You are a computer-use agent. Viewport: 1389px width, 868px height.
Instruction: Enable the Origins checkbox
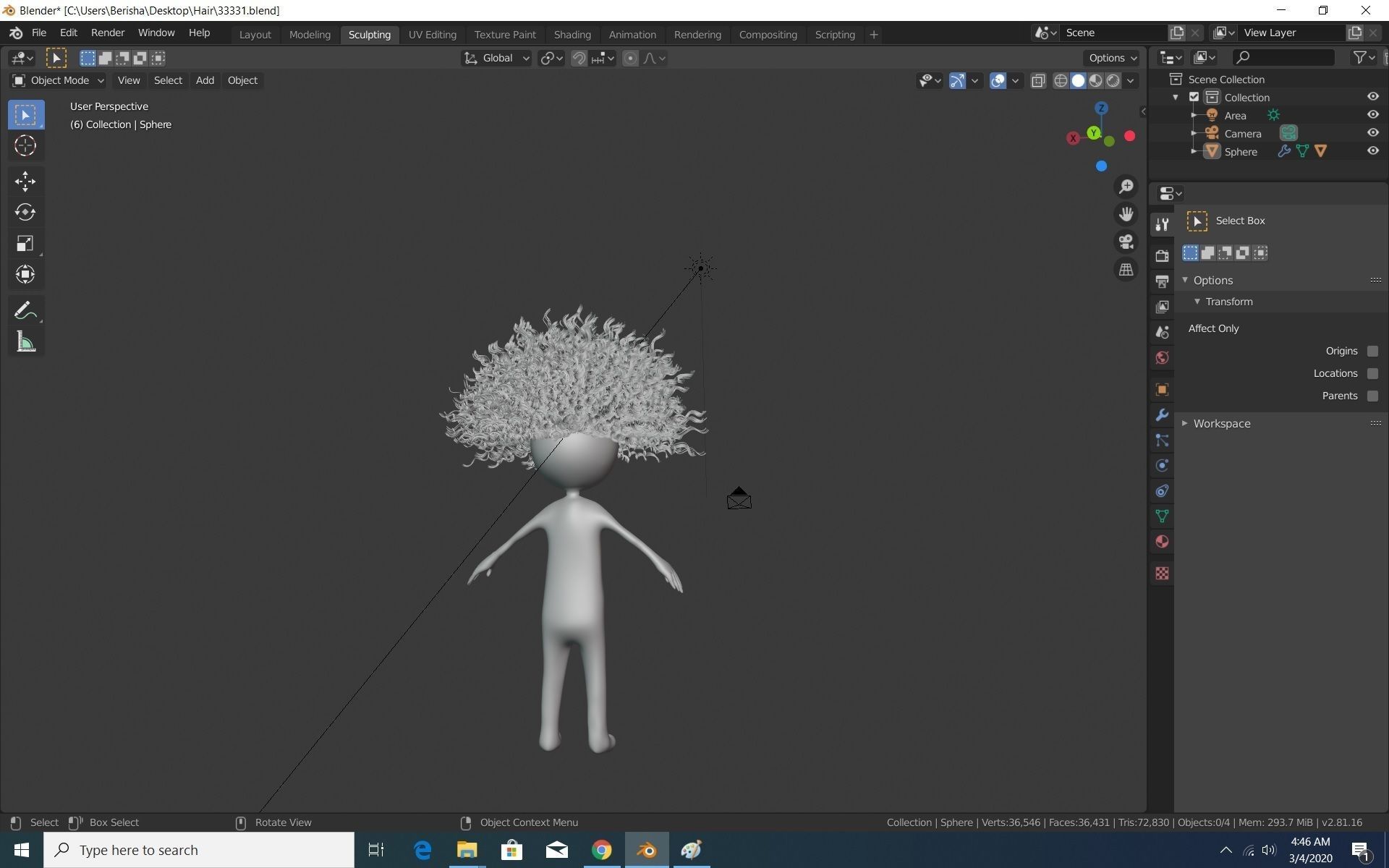[1372, 351]
